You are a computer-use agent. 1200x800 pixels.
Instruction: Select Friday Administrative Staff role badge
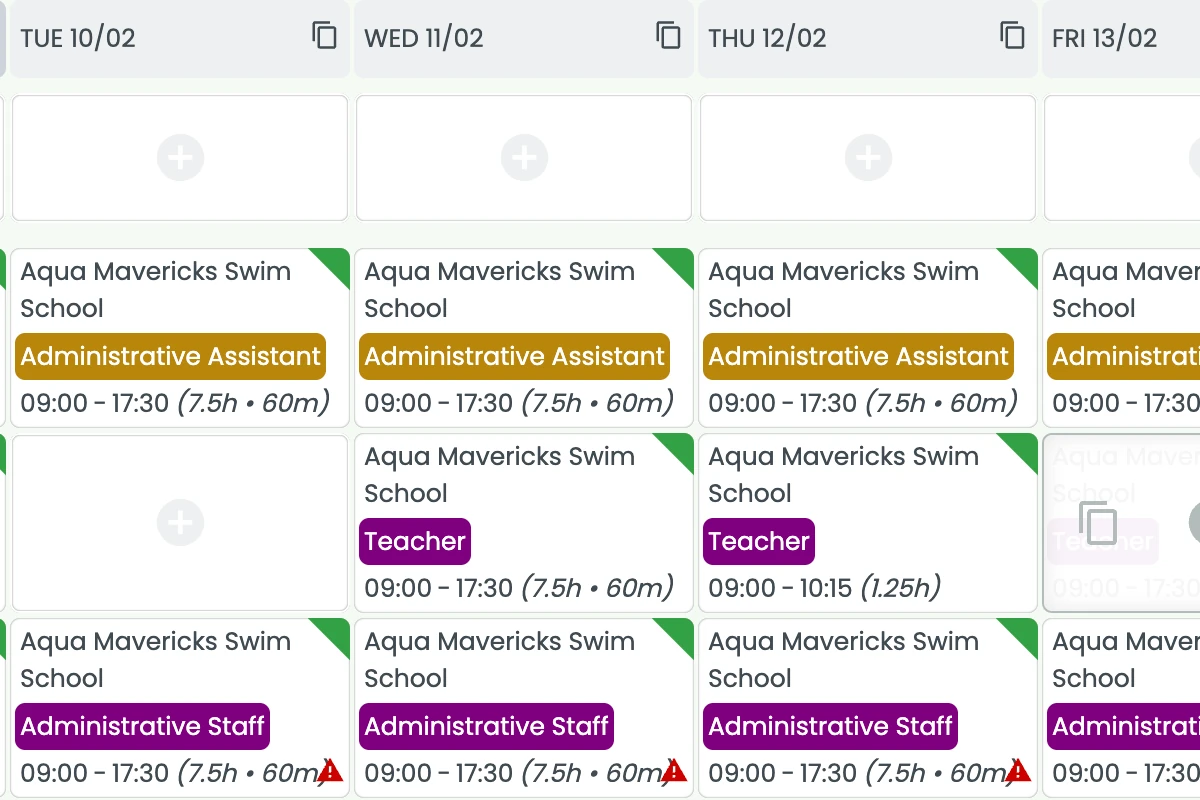1124,726
